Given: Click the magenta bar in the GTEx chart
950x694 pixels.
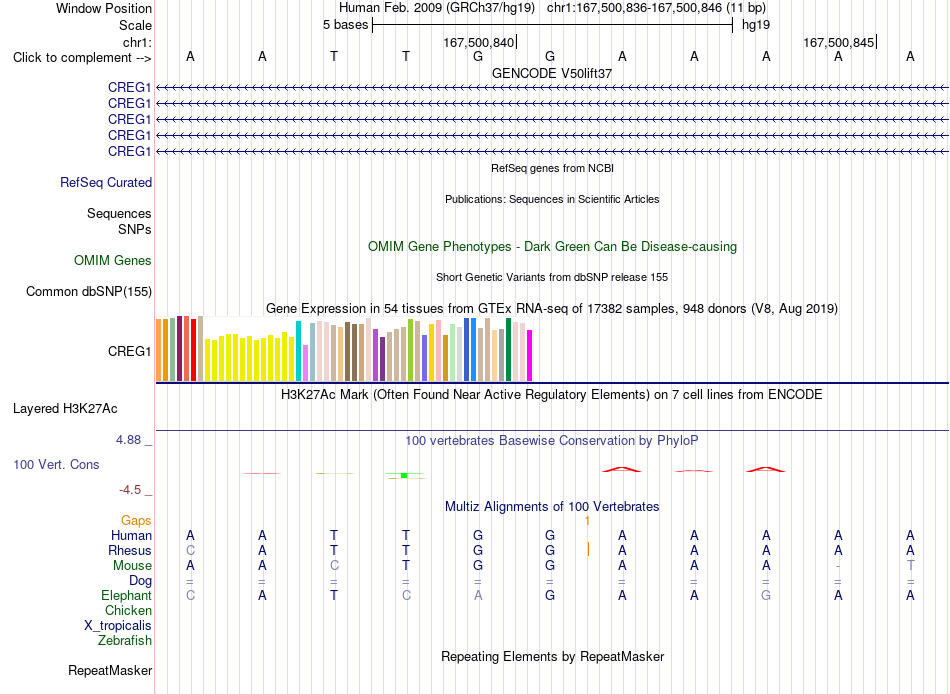Looking at the screenshot, I should (530, 355).
